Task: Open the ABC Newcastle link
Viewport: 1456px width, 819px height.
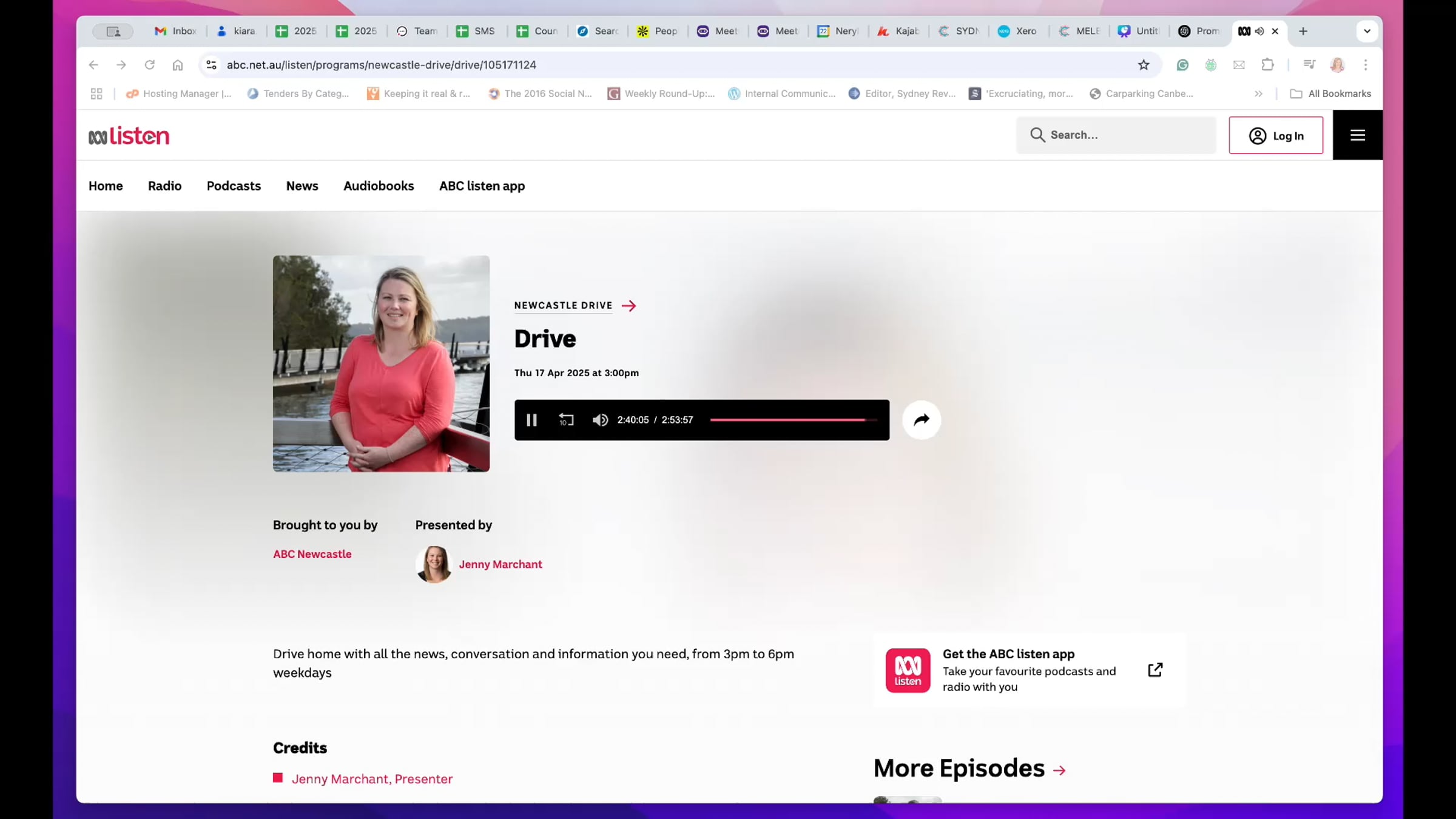Action: point(312,554)
